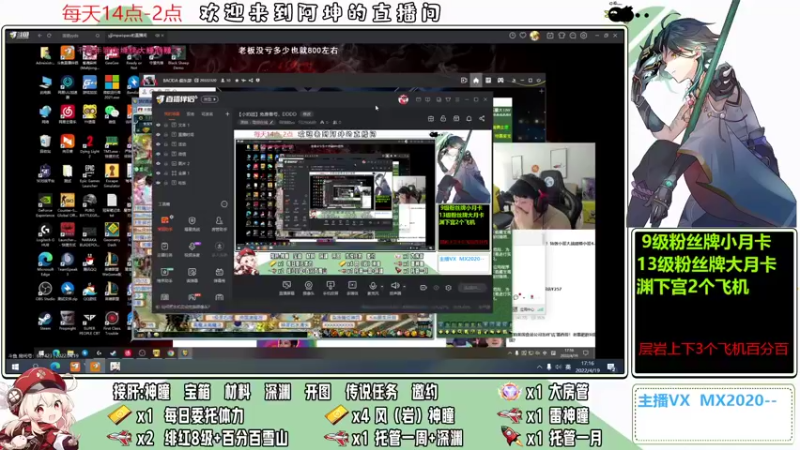Click the browser back arrow
This screenshot has width=800, height=450.
[40, 36]
